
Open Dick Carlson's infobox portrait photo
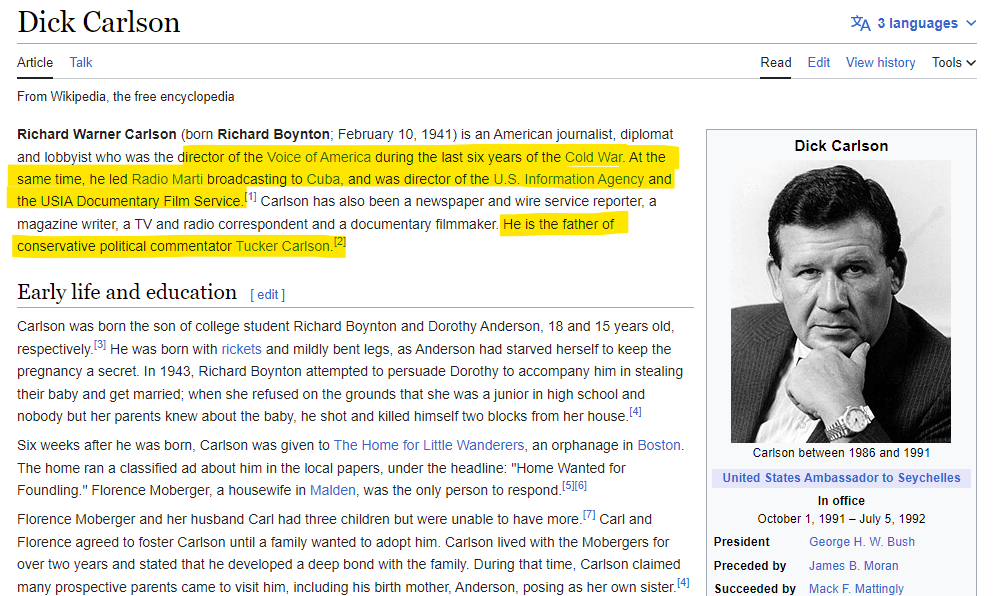[841, 301]
